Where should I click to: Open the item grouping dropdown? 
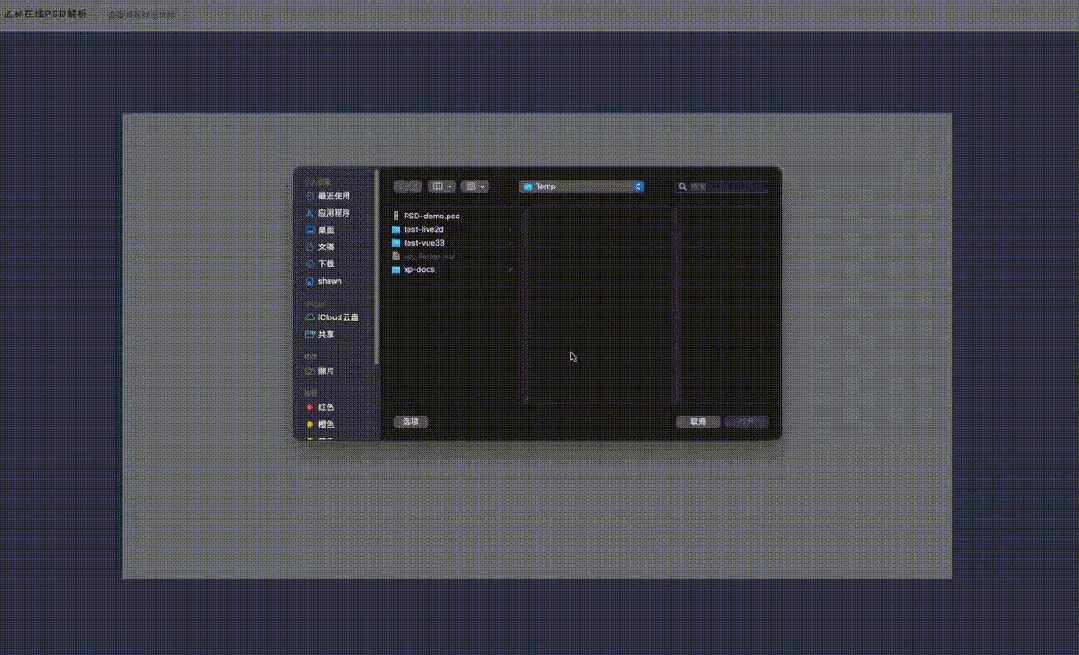475,186
